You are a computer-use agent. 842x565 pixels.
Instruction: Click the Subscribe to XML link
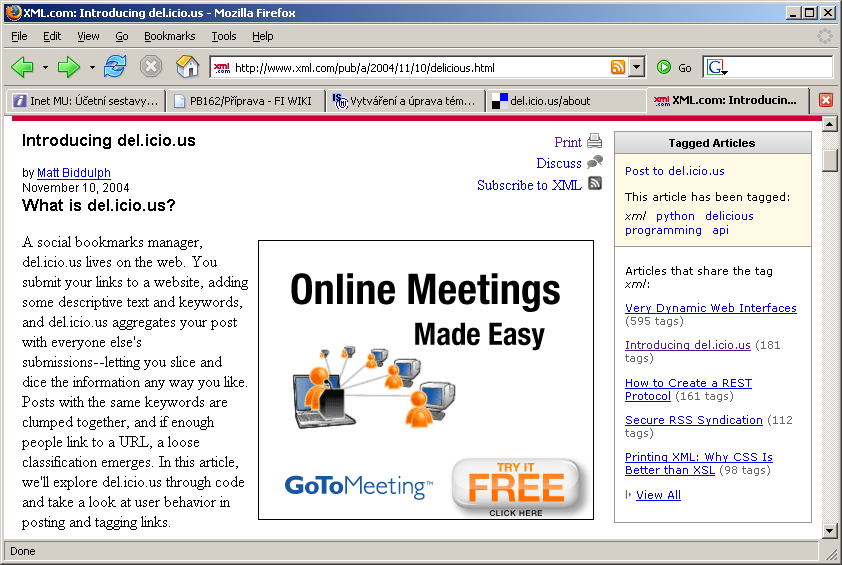[529, 185]
